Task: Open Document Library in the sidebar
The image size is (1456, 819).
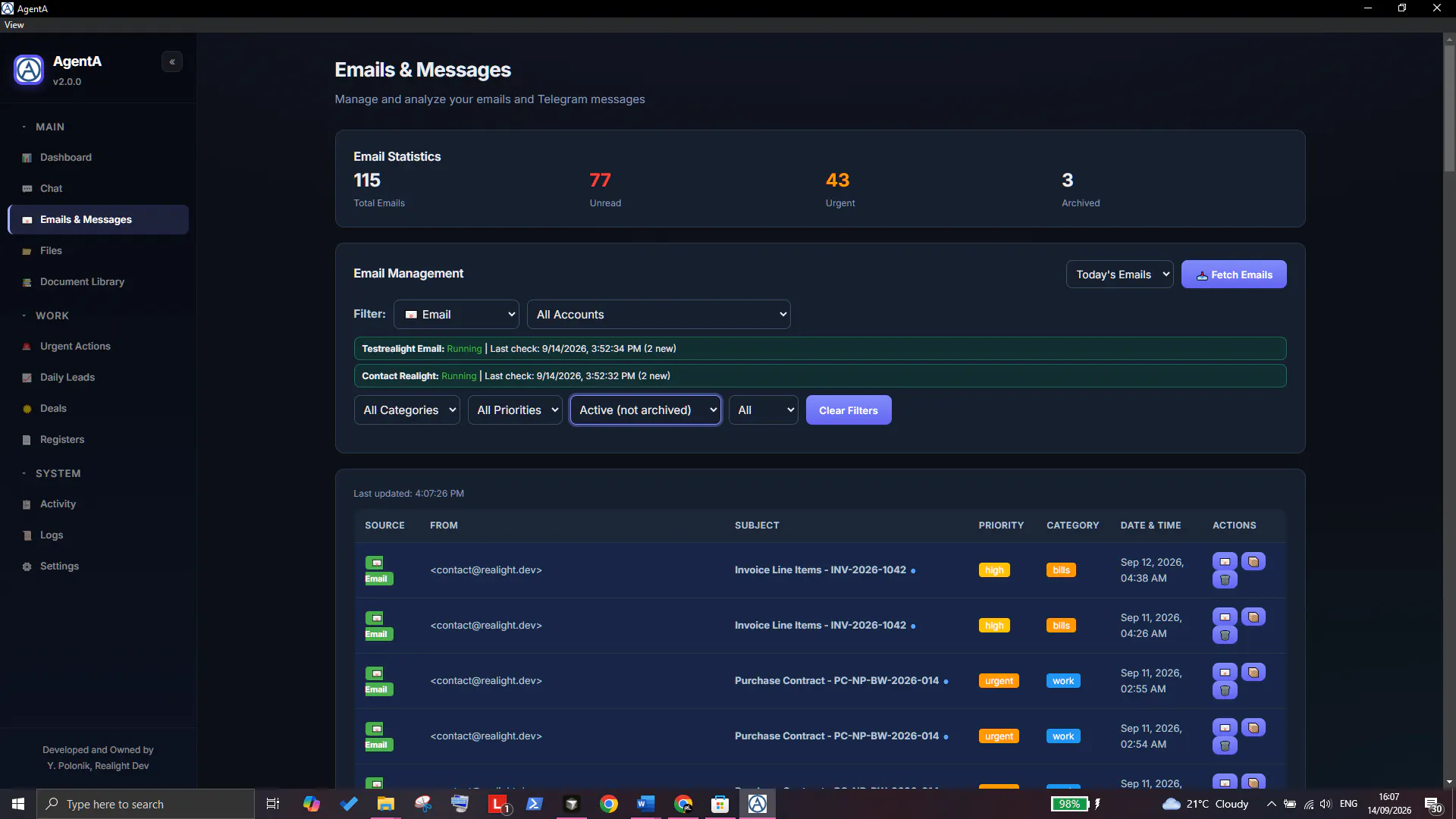Action: tap(98, 282)
